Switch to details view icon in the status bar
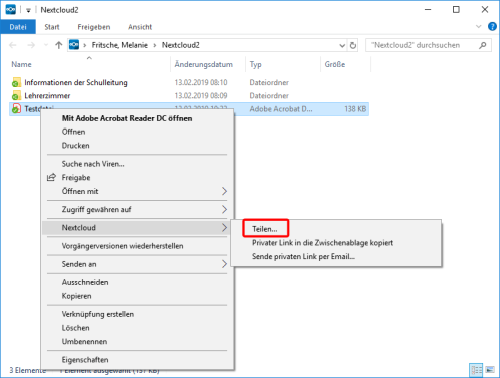Screen dimensions: 500x378 coord(476,370)
